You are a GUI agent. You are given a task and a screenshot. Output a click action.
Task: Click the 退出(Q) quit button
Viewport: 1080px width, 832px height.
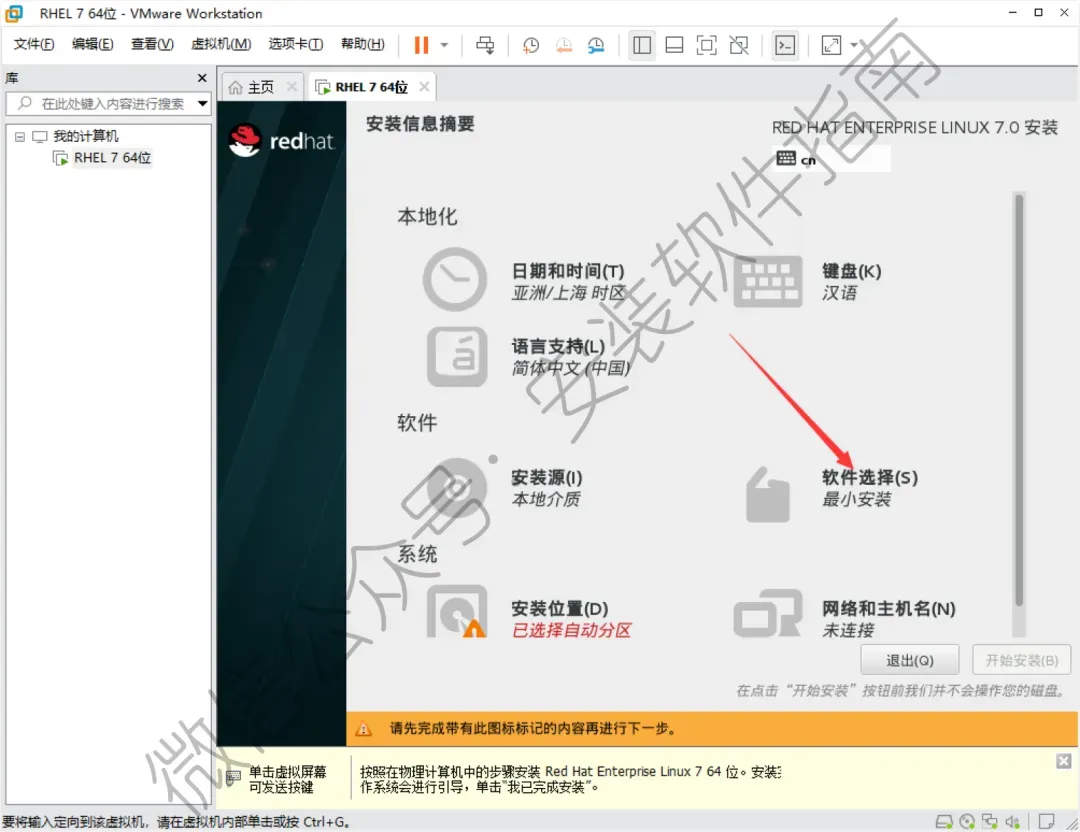click(x=909, y=661)
